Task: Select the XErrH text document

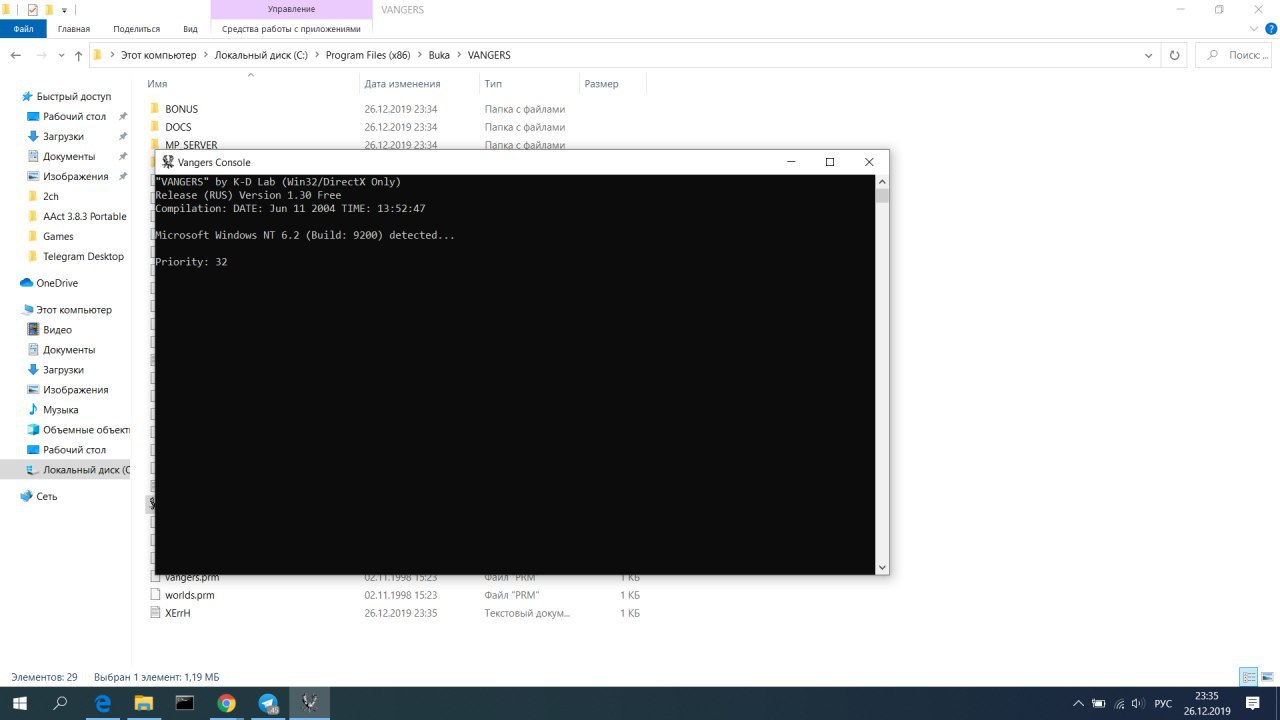Action: click(177, 613)
